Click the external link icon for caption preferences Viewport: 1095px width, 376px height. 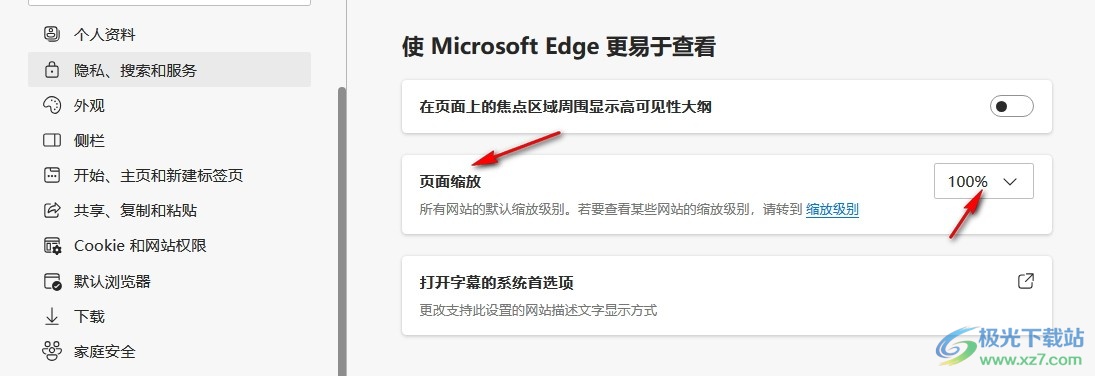click(x=1025, y=282)
